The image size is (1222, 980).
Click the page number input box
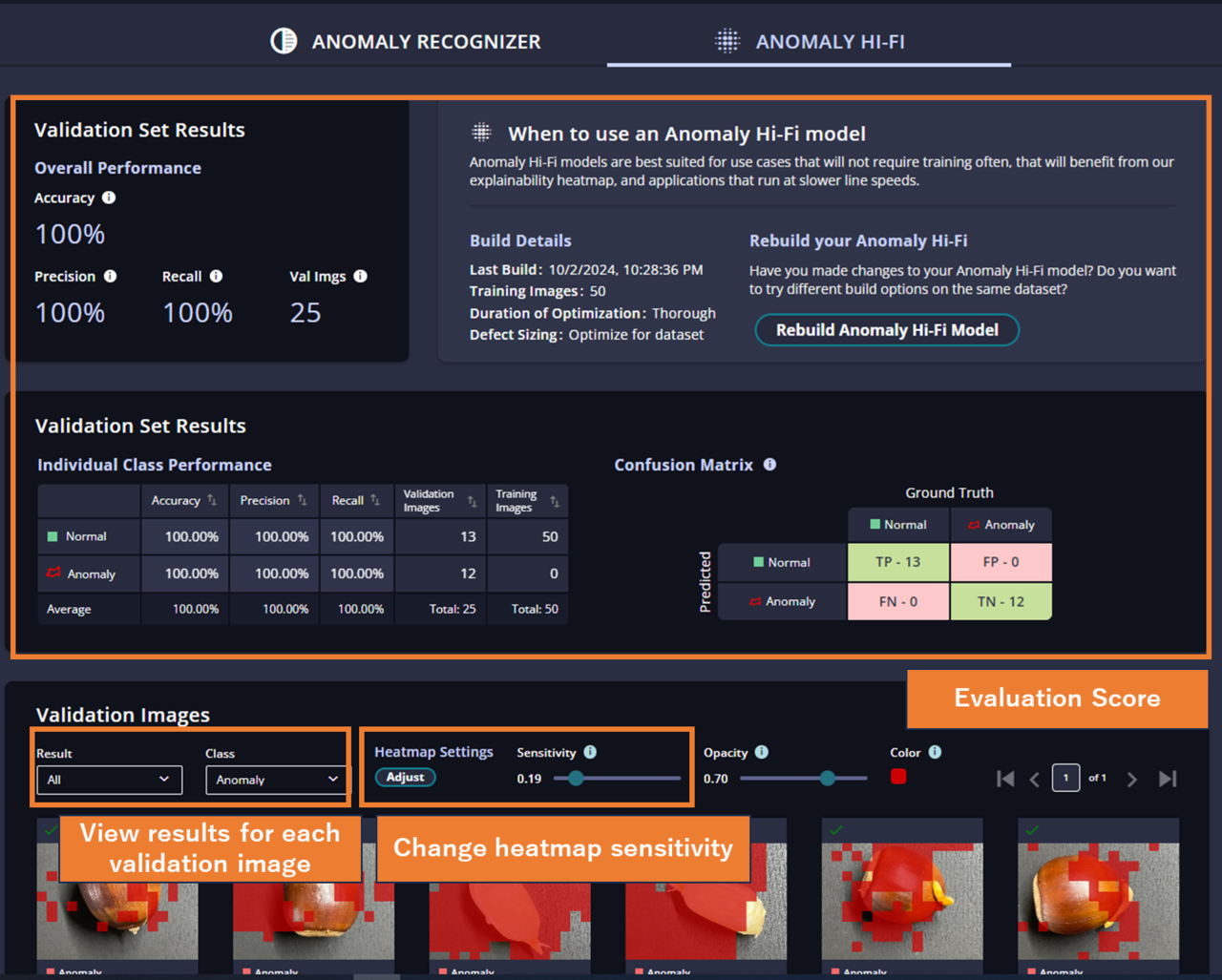point(1065,778)
